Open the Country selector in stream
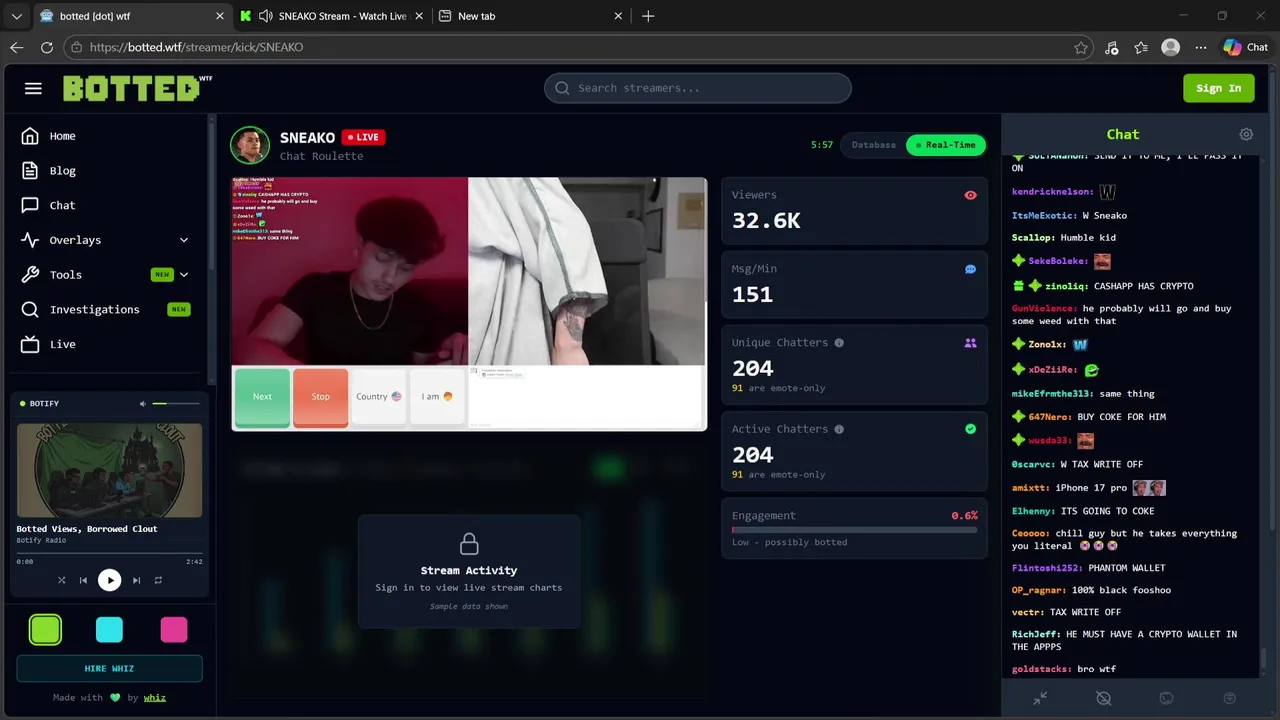This screenshot has width=1280, height=720. [379, 397]
